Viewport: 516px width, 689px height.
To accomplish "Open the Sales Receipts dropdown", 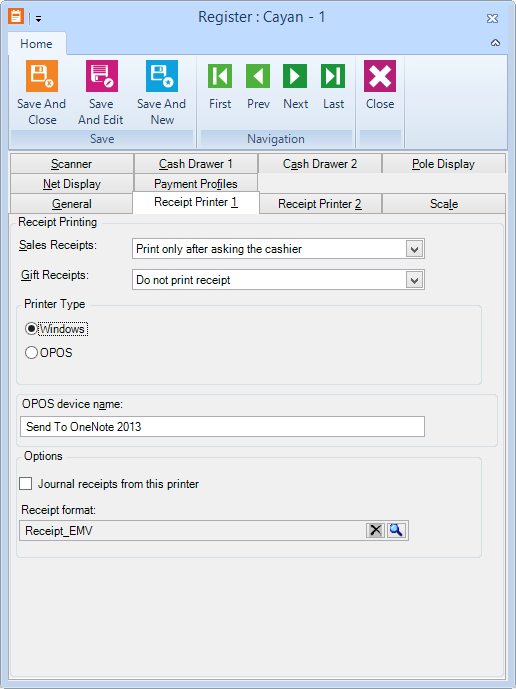I will pyautogui.click(x=414, y=249).
